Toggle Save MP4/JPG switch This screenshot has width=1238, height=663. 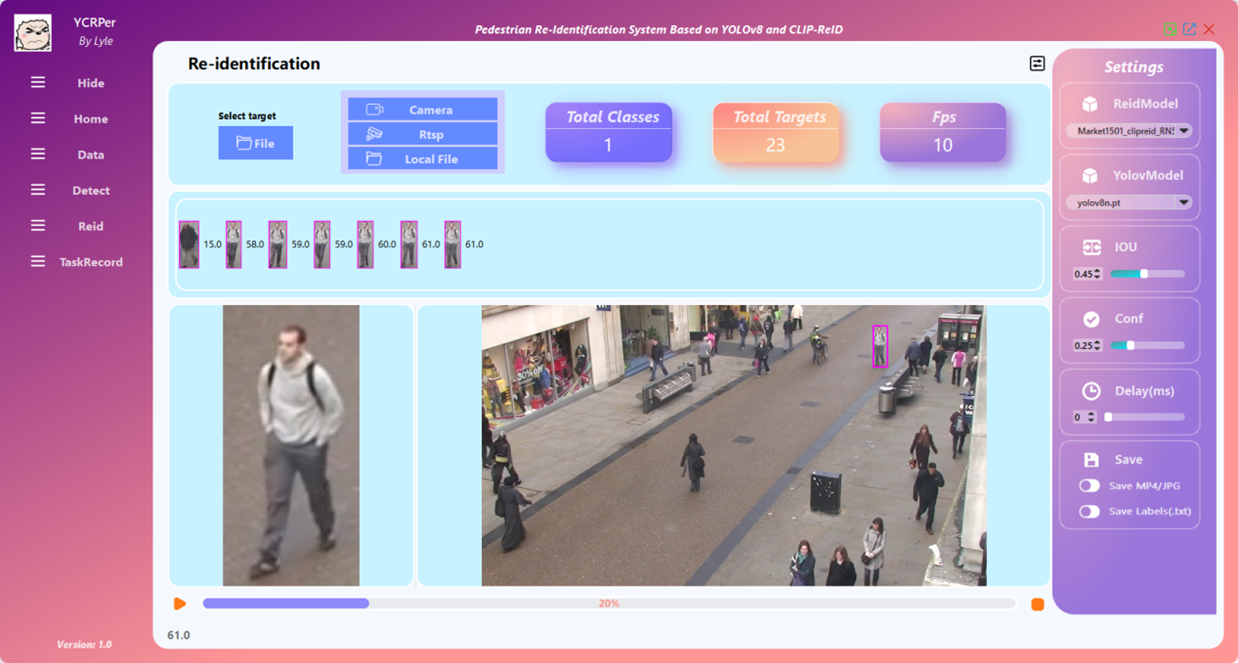click(x=1089, y=486)
